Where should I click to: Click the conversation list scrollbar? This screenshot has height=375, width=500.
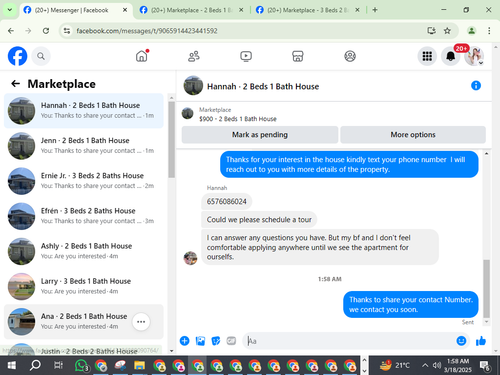coord(171,140)
